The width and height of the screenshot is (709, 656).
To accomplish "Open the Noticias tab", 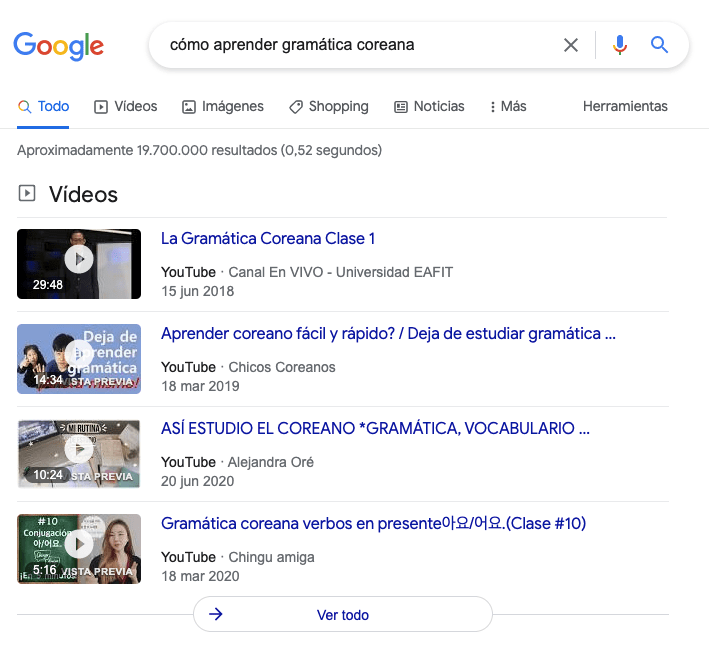I will [x=429, y=106].
